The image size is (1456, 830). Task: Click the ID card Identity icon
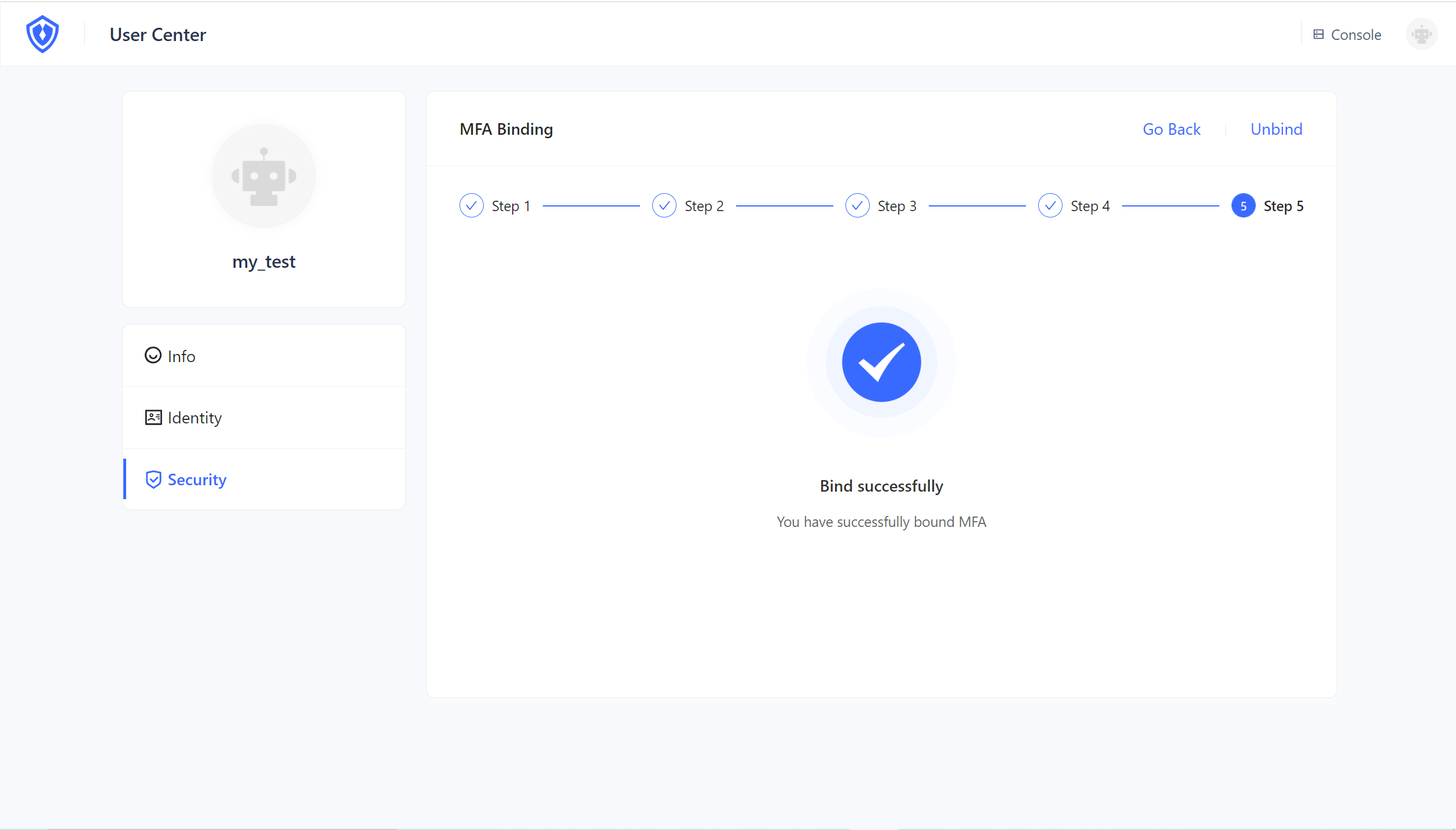(x=153, y=418)
